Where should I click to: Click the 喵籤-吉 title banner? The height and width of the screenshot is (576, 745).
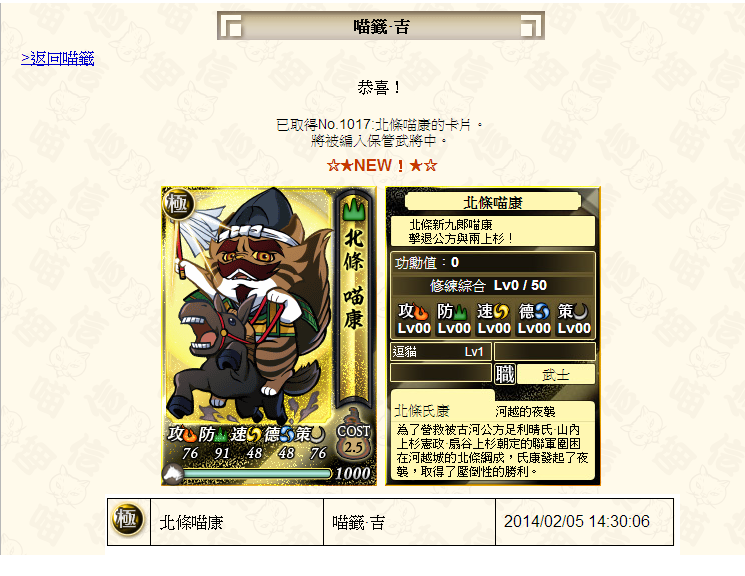click(x=381, y=26)
